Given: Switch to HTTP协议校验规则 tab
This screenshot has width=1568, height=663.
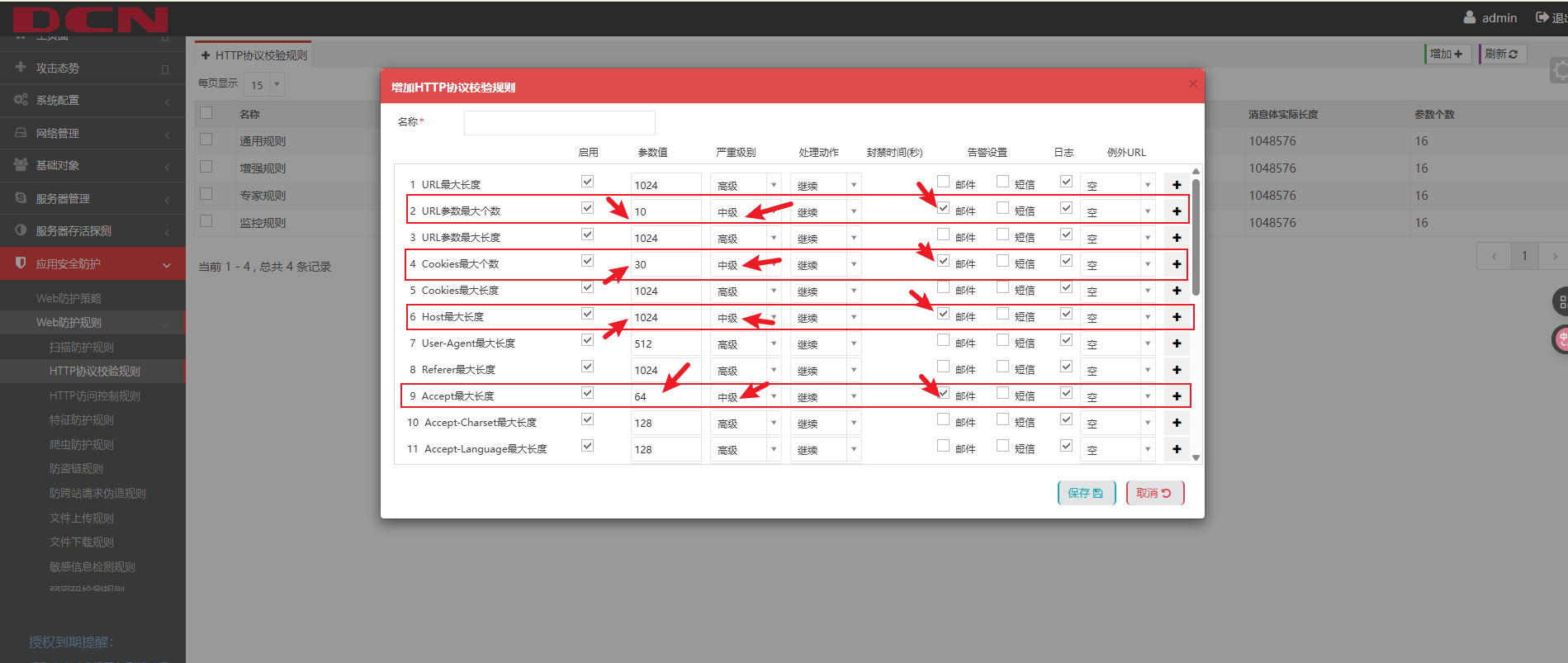Looking at the screenshot, I should (253, 54).
